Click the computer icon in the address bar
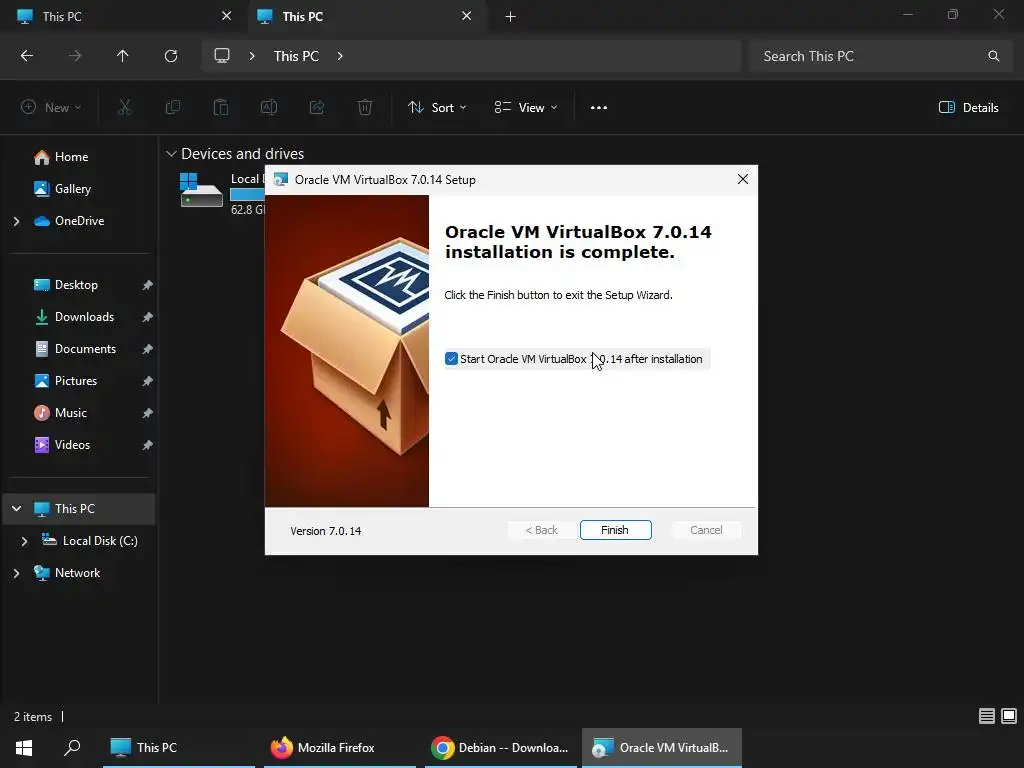 (222, 56)
